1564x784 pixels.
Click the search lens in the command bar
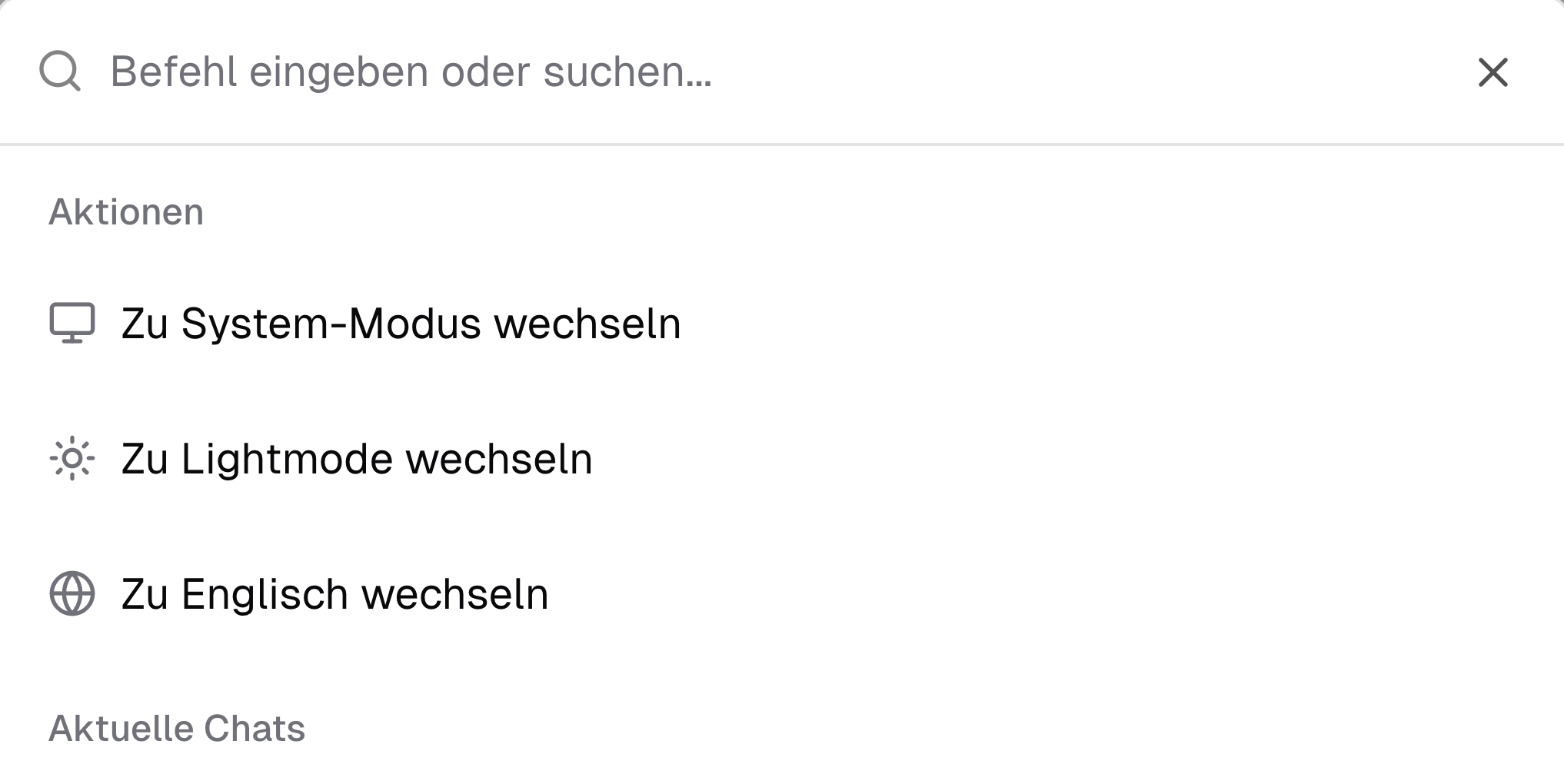tap(61, 72)
